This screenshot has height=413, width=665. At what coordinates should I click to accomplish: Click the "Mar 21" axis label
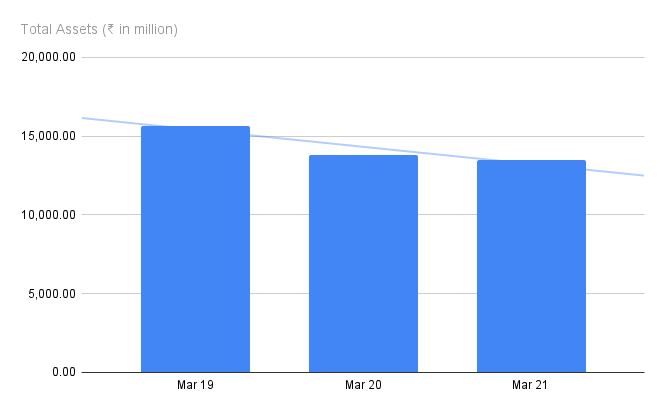click(530, 385)
